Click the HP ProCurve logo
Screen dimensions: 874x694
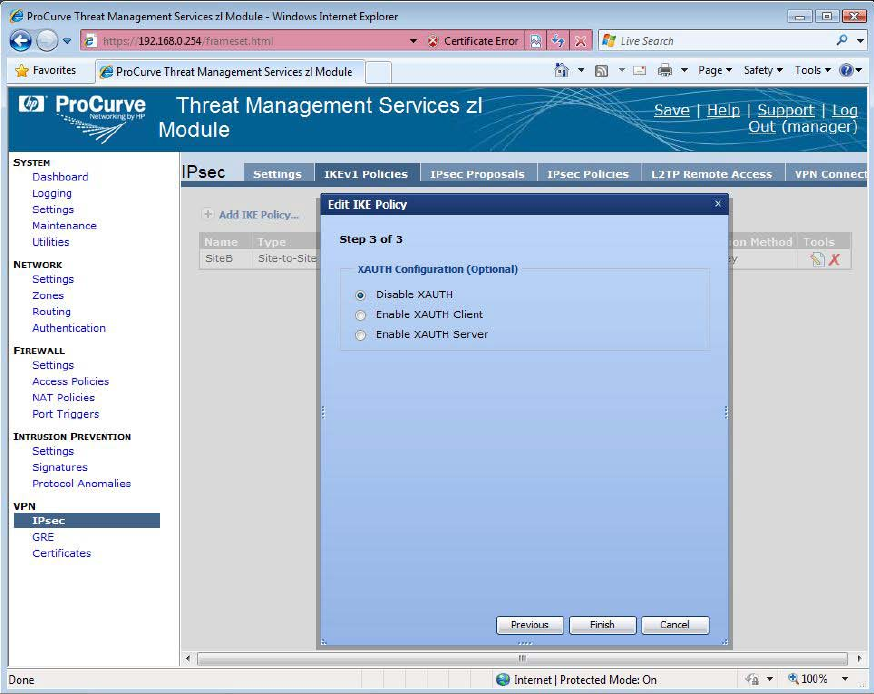click(x=82, y=118)
